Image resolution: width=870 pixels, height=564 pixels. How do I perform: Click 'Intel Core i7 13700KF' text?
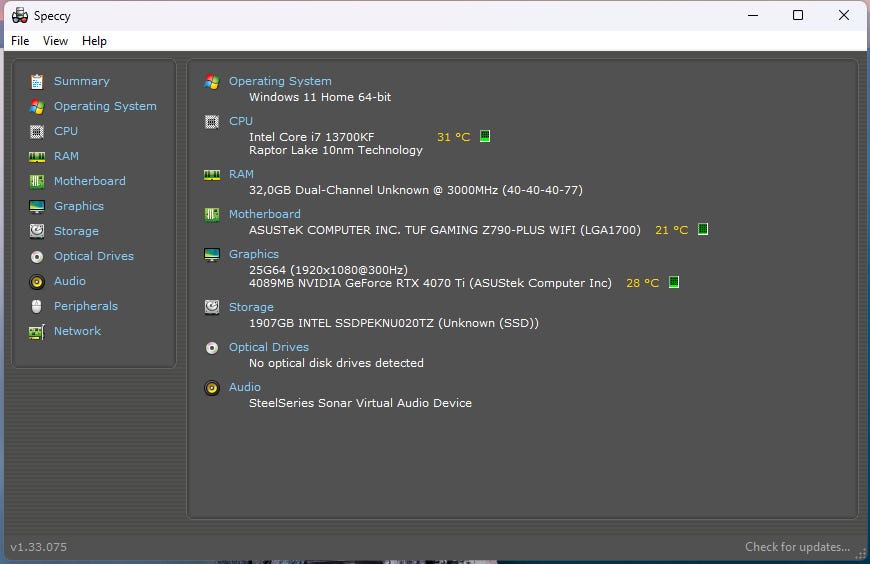coord(312,137)
